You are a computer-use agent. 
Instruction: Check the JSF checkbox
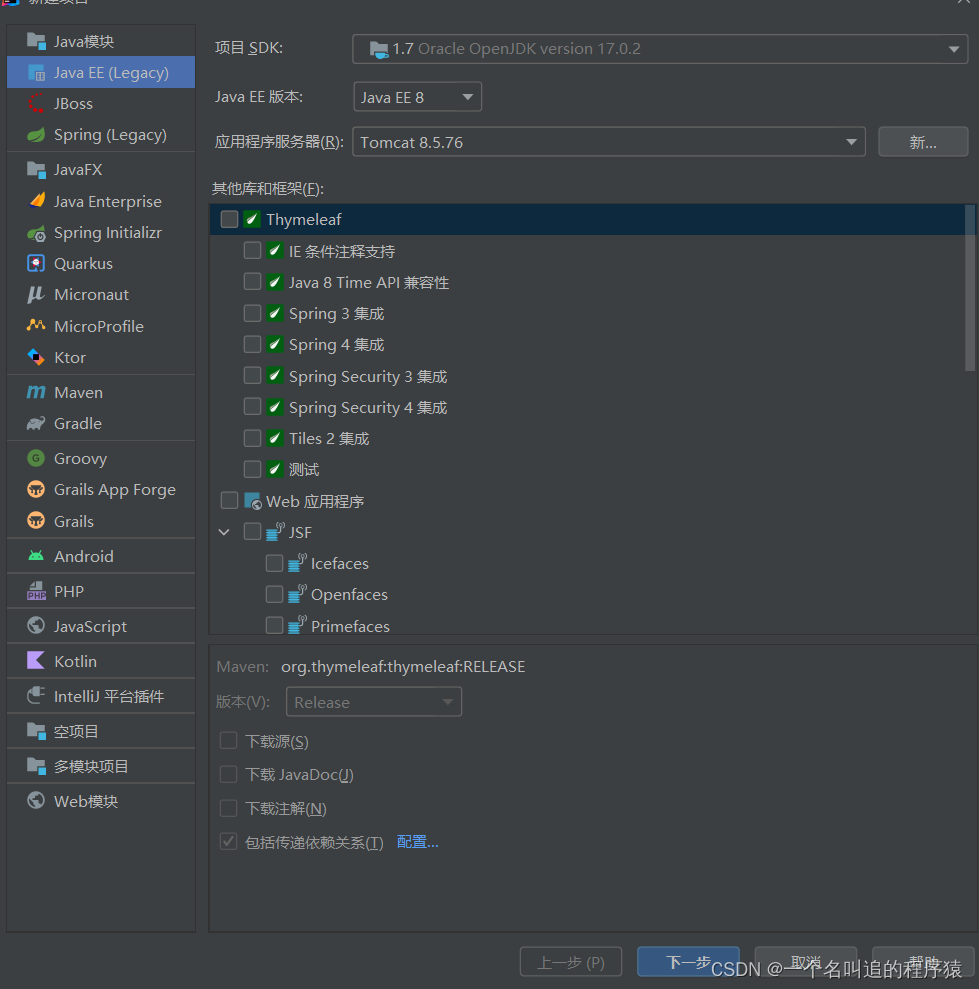(x=252, y=532)
